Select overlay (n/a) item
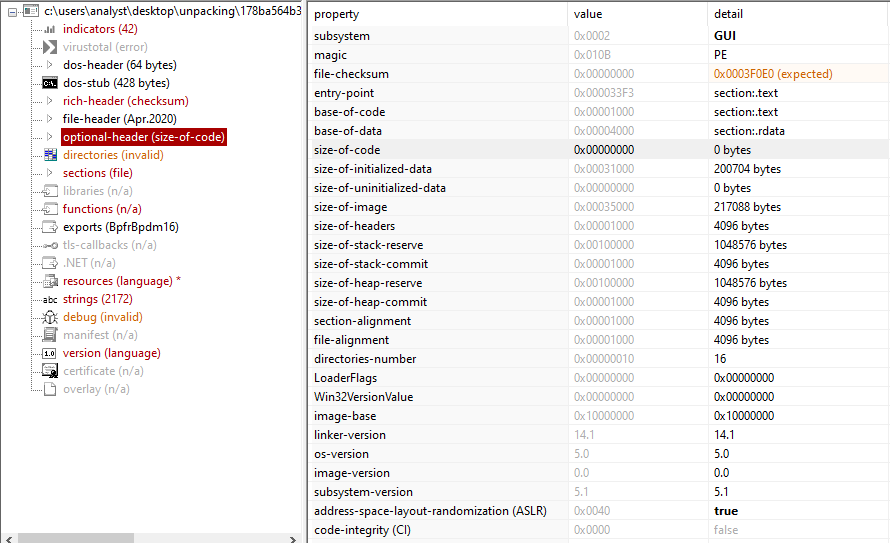The height and width of the screenshot is (543, 890). pos(96,389)
